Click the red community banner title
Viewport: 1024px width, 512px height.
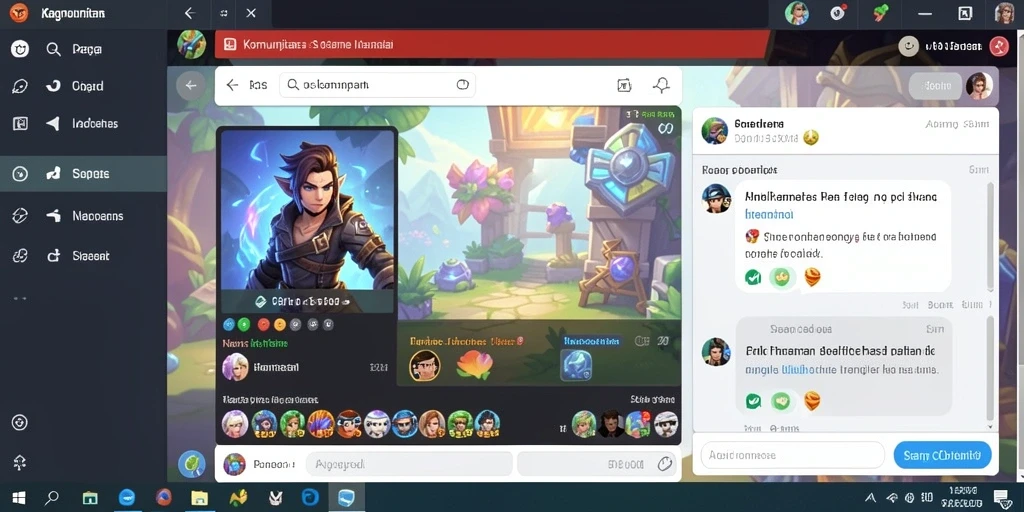[318, 45]
